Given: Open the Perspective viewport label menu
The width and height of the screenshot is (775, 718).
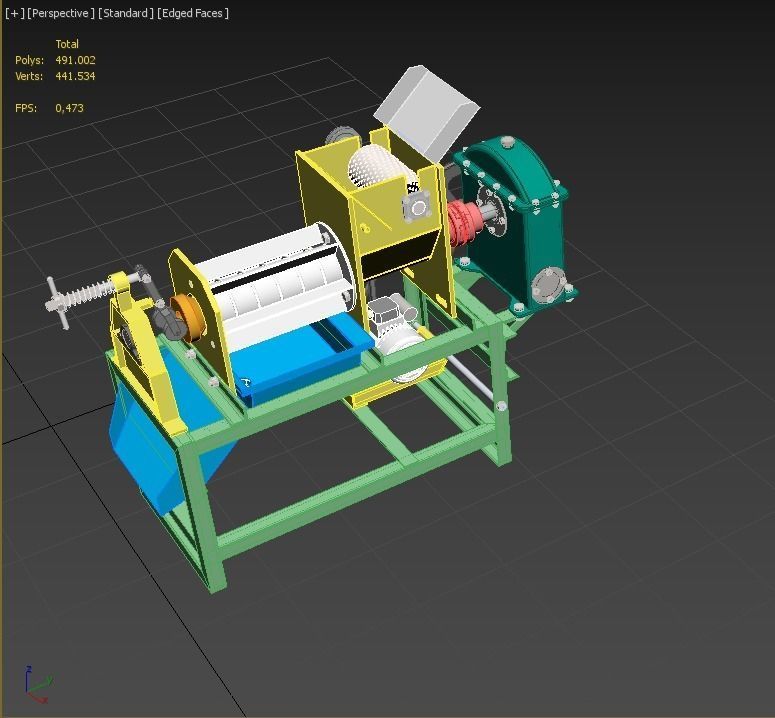Looking at the screenshot, I should [x=60, y=13].
